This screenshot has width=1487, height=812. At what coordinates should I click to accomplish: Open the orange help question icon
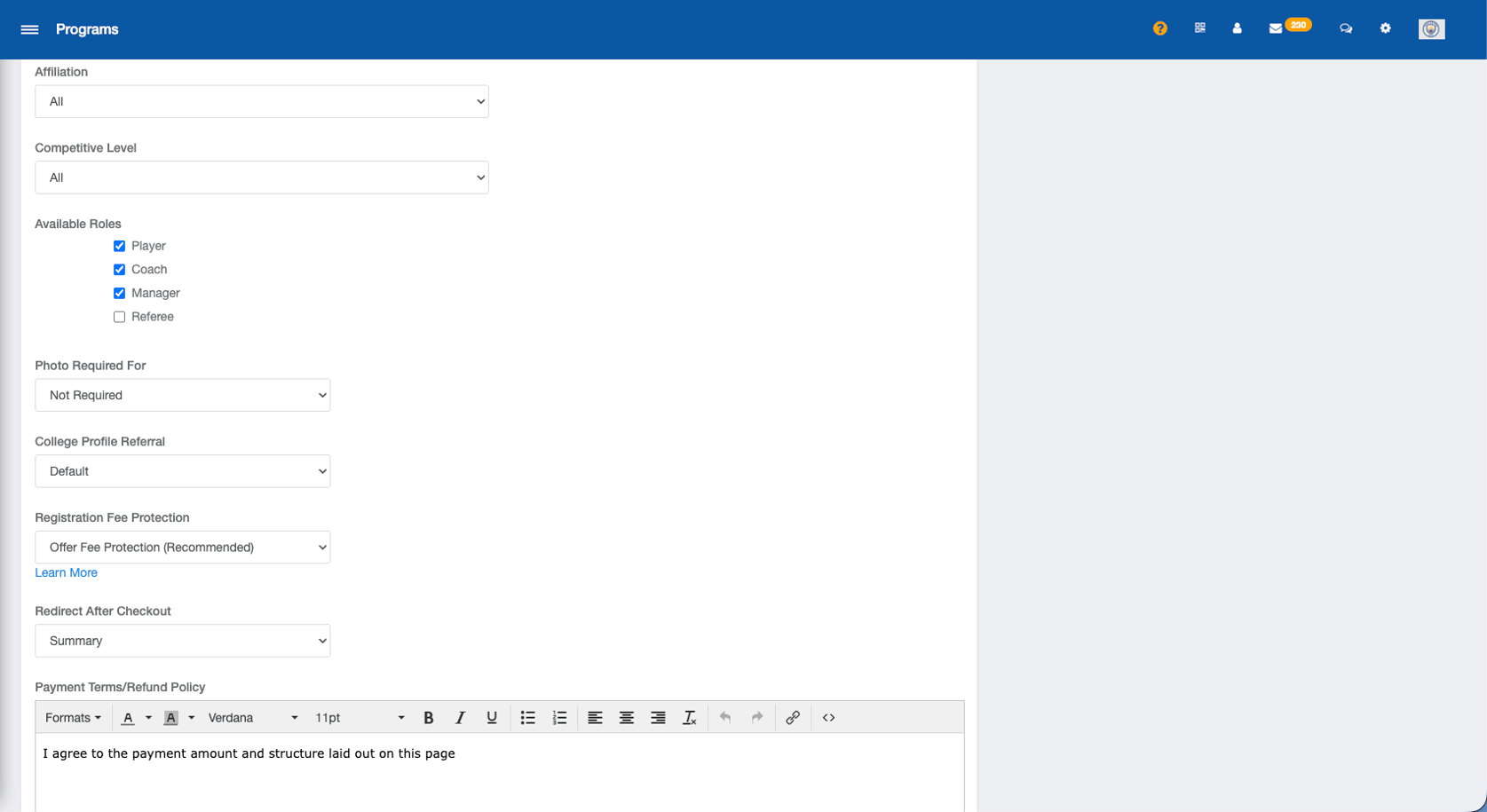(x=1159, y=28)
